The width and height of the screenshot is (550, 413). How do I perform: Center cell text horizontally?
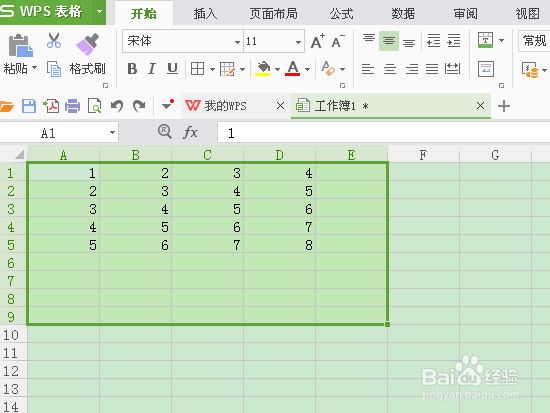click(x=390, y=69)
